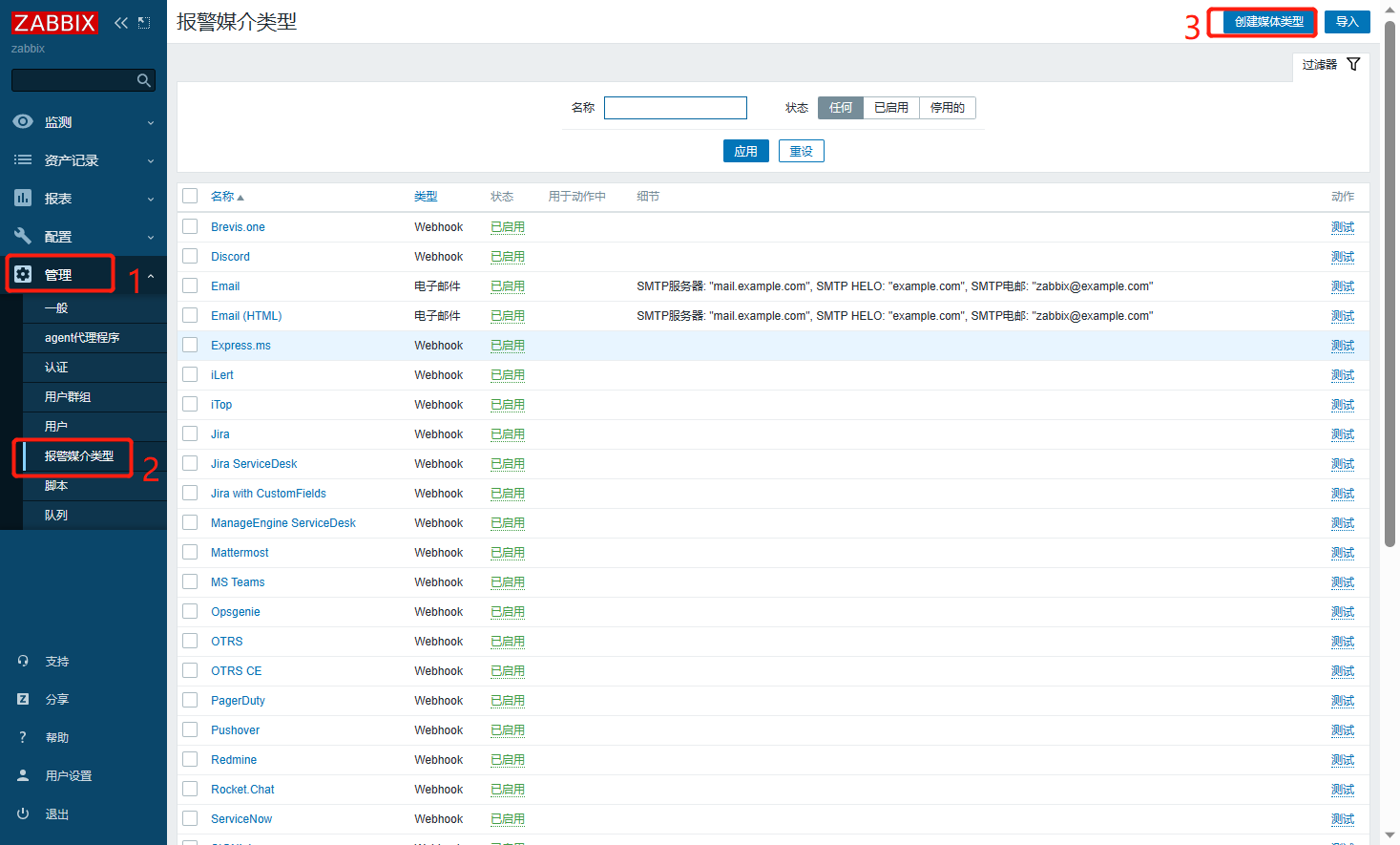
Task: Open the 一般 submenu item
Action: 94,308
